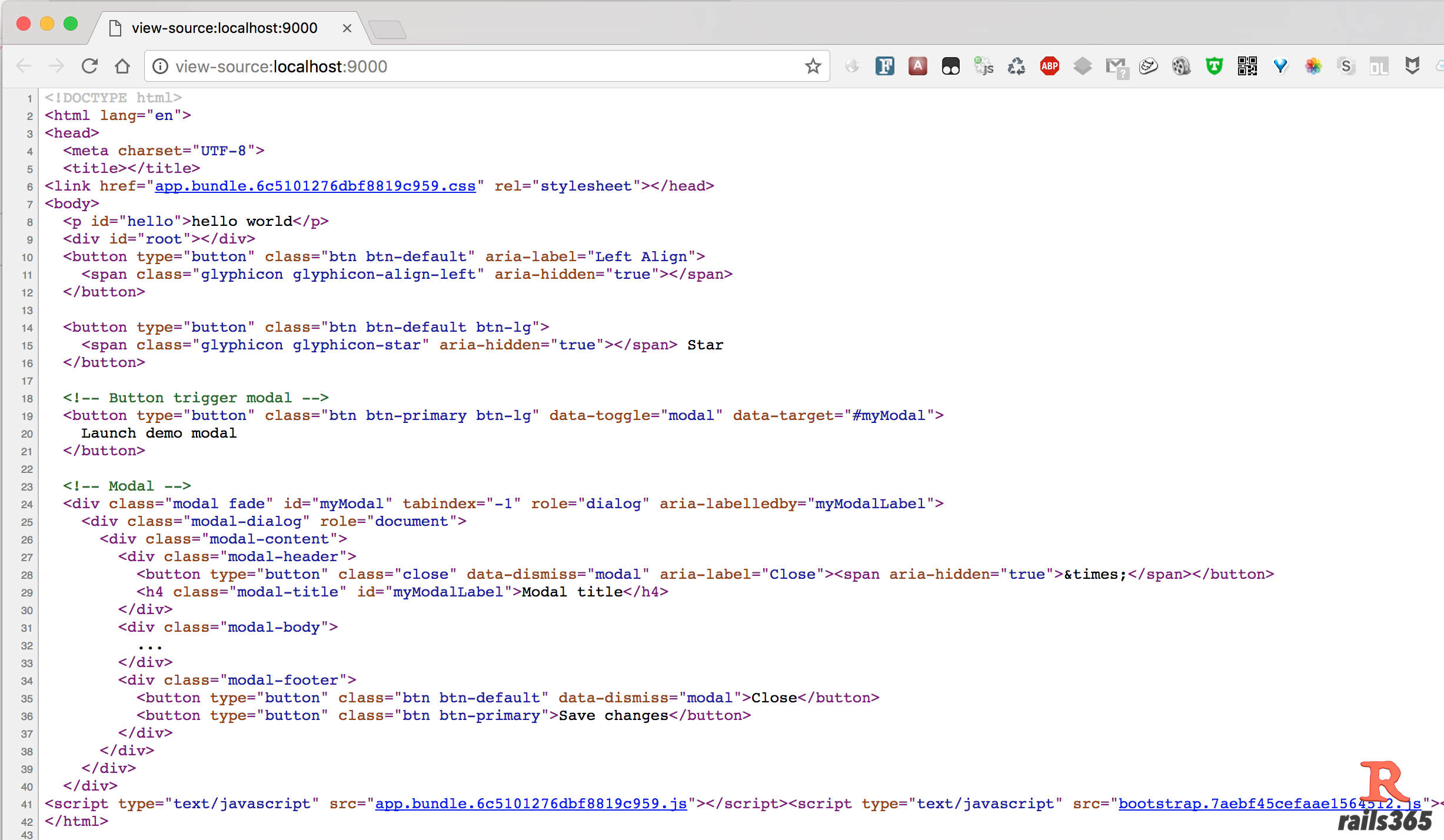
Task: Click the blue F extension icon
Action: click(x=884, y=66)
